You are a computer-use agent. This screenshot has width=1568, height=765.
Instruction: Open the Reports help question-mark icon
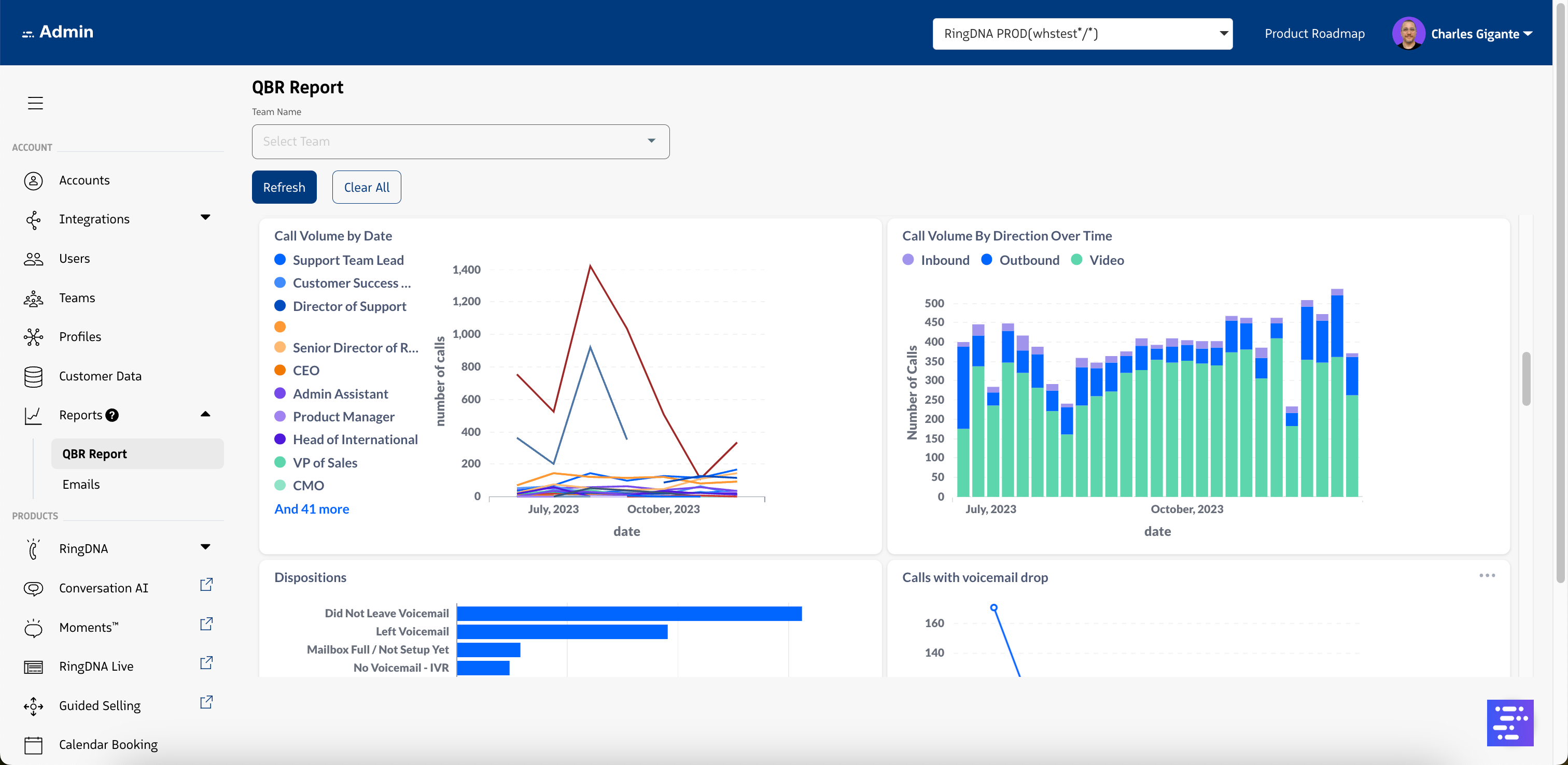[x=112, y=415]
